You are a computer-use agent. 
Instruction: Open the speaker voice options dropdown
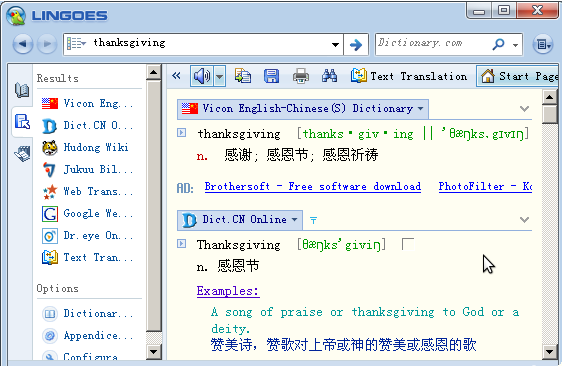point(220,76)
